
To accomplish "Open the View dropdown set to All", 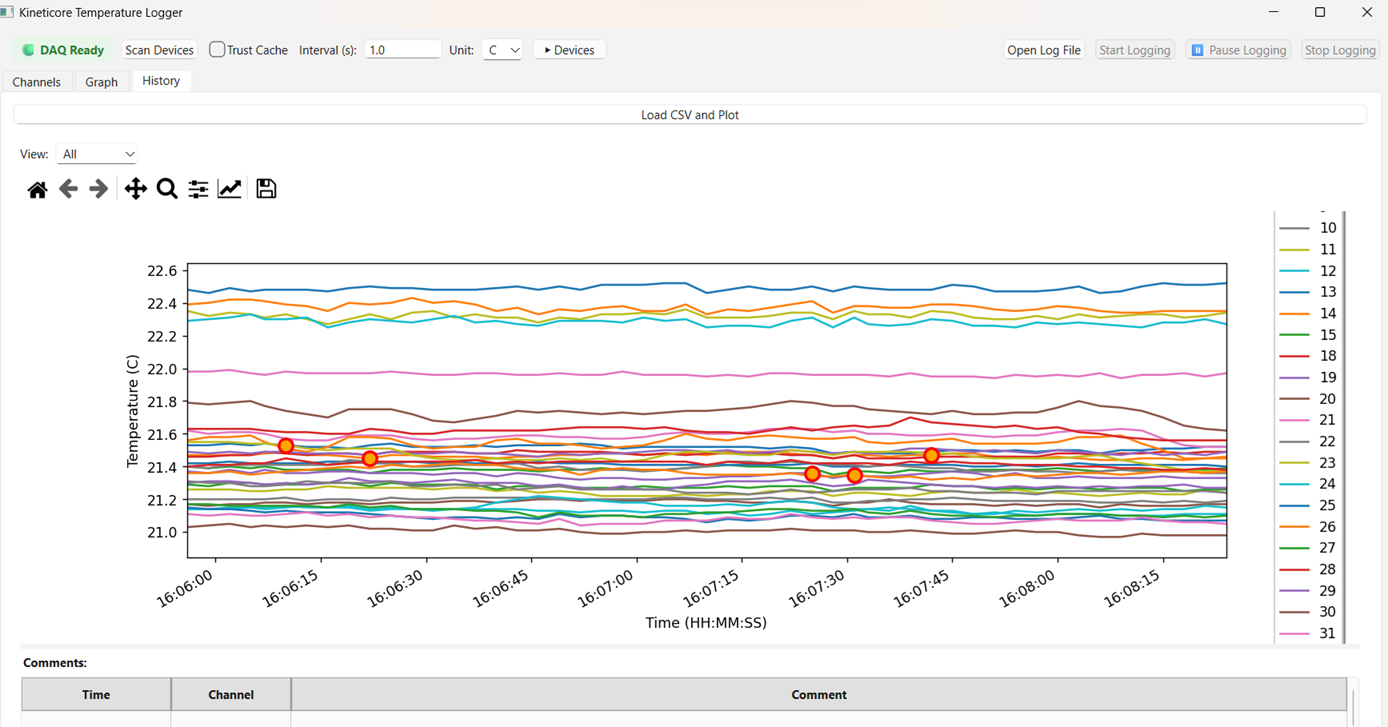I will point(96,153).
